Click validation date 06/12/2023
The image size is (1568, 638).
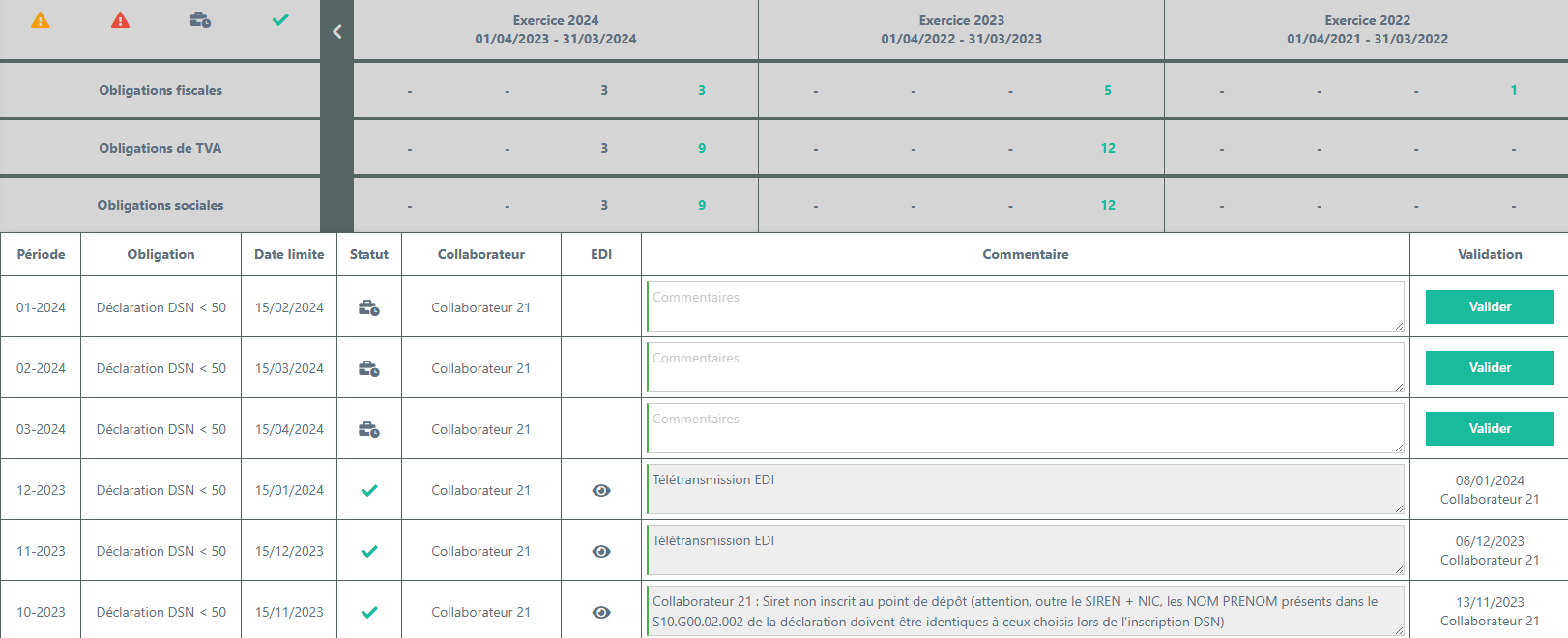1490,541
